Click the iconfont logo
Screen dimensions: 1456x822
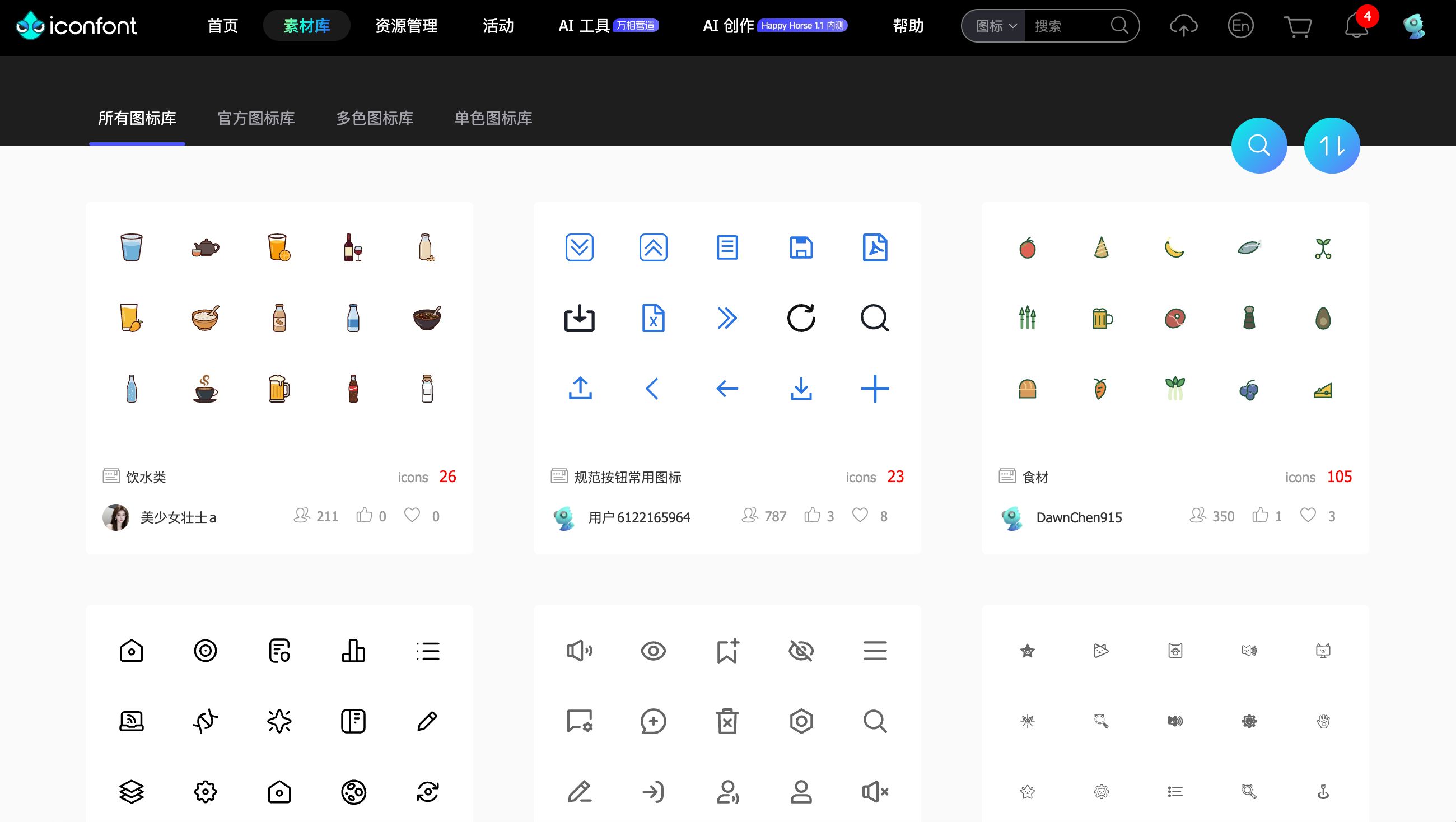(x=76, y=25)
